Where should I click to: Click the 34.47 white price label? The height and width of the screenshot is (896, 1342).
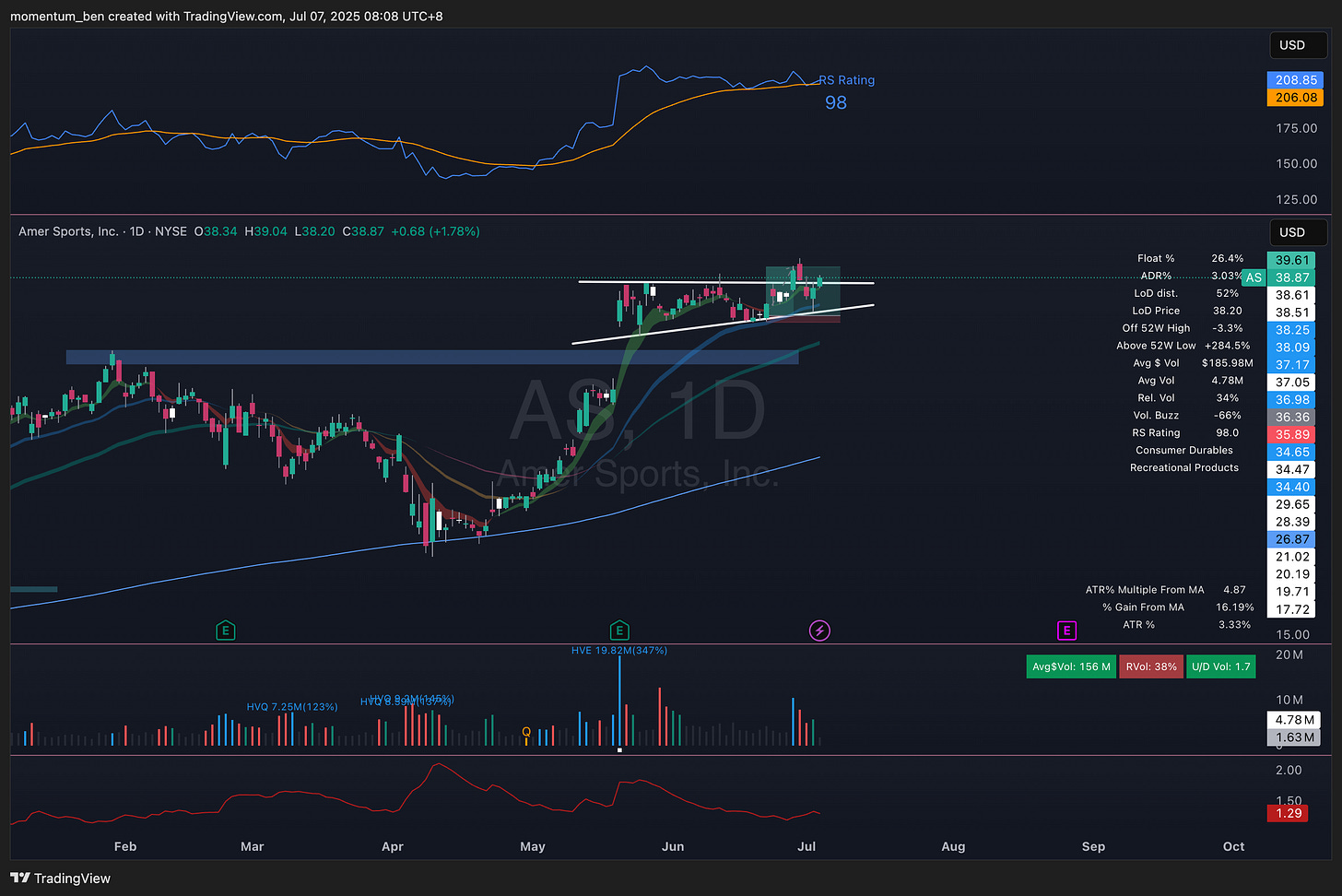tap(1292, 469)
